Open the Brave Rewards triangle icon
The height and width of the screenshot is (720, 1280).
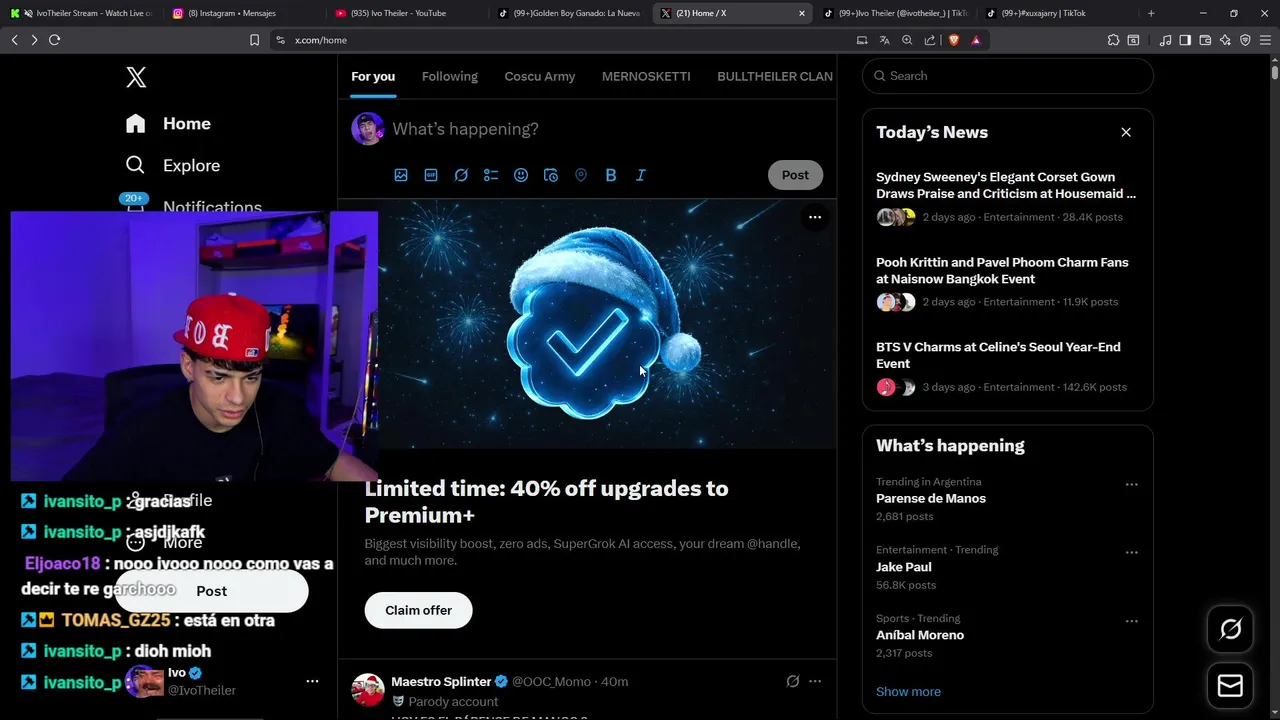pyautogui.click(x=976, y=40)
